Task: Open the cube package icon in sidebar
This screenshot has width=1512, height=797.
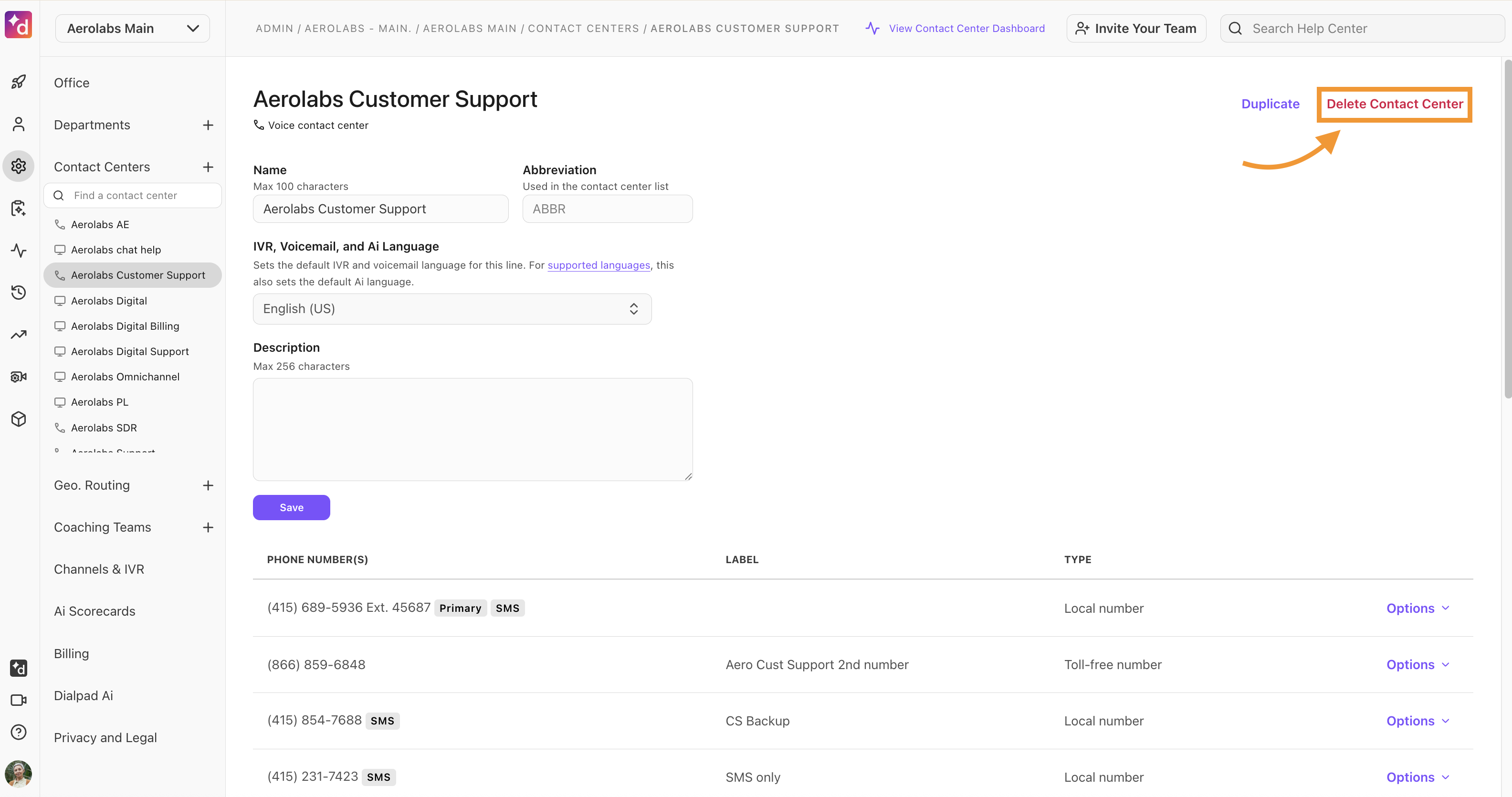Action: [19, 419]
